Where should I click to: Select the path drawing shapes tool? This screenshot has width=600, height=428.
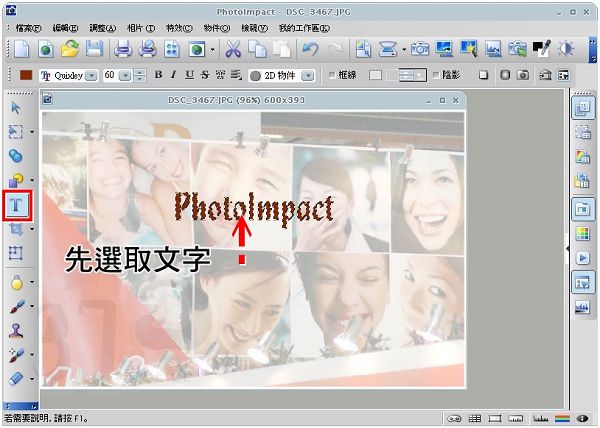(16, 180)
